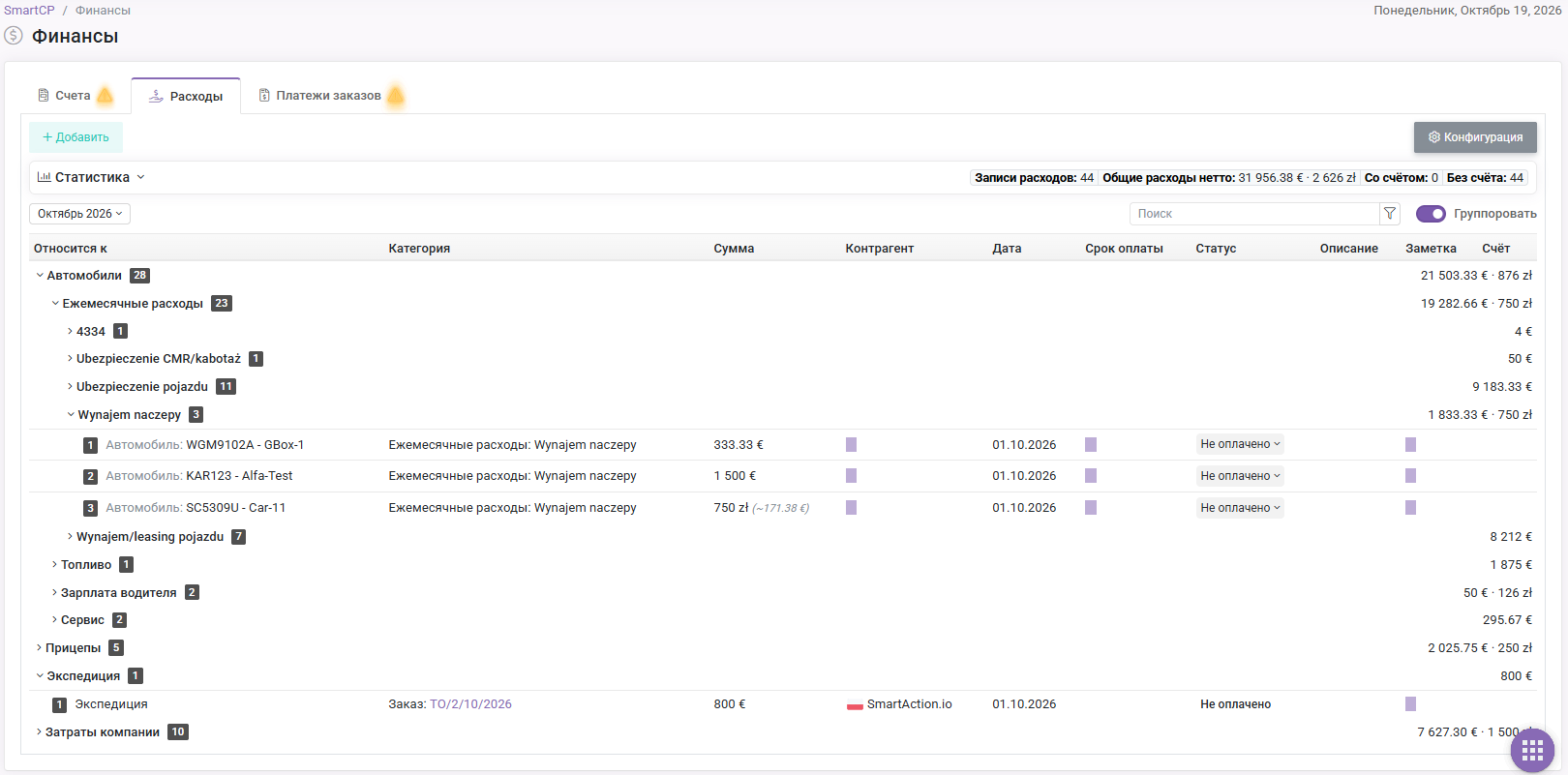Click the Сумма column header
The height and width of the screenshot is (775, 1568).
pos(734,249)
